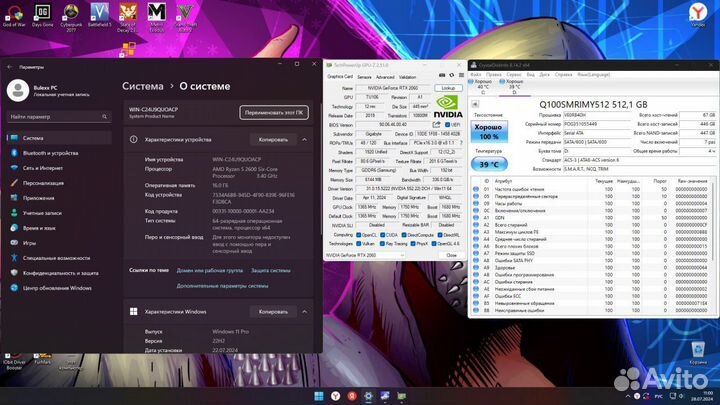Open the Sensors tab in GPU-Z
The image size is (720, 405).
[x=364, y=77]
